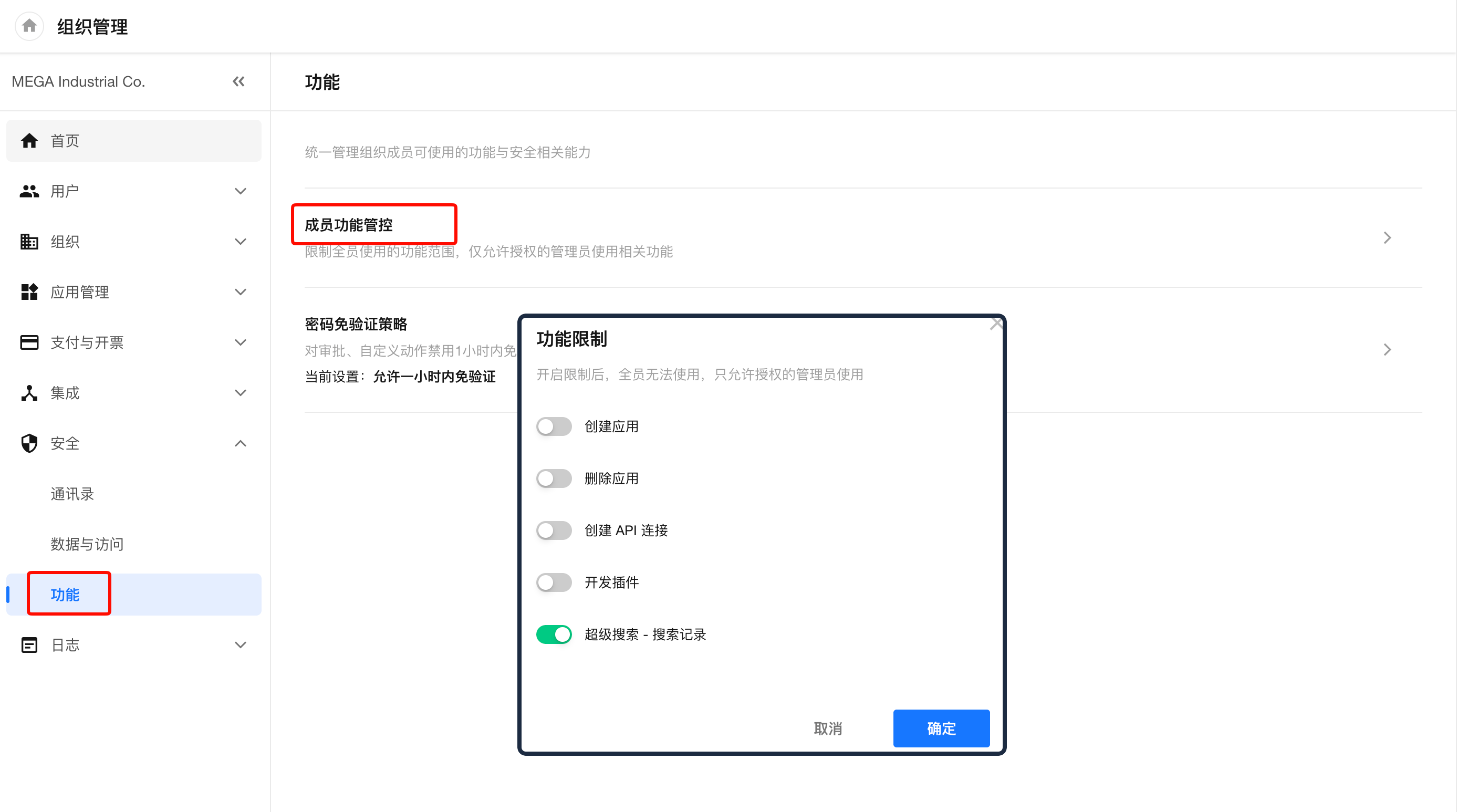Click the 安全 shield icon
Image resolution: width=1457 pixels, height=812 pixels.
pos(29,443)
